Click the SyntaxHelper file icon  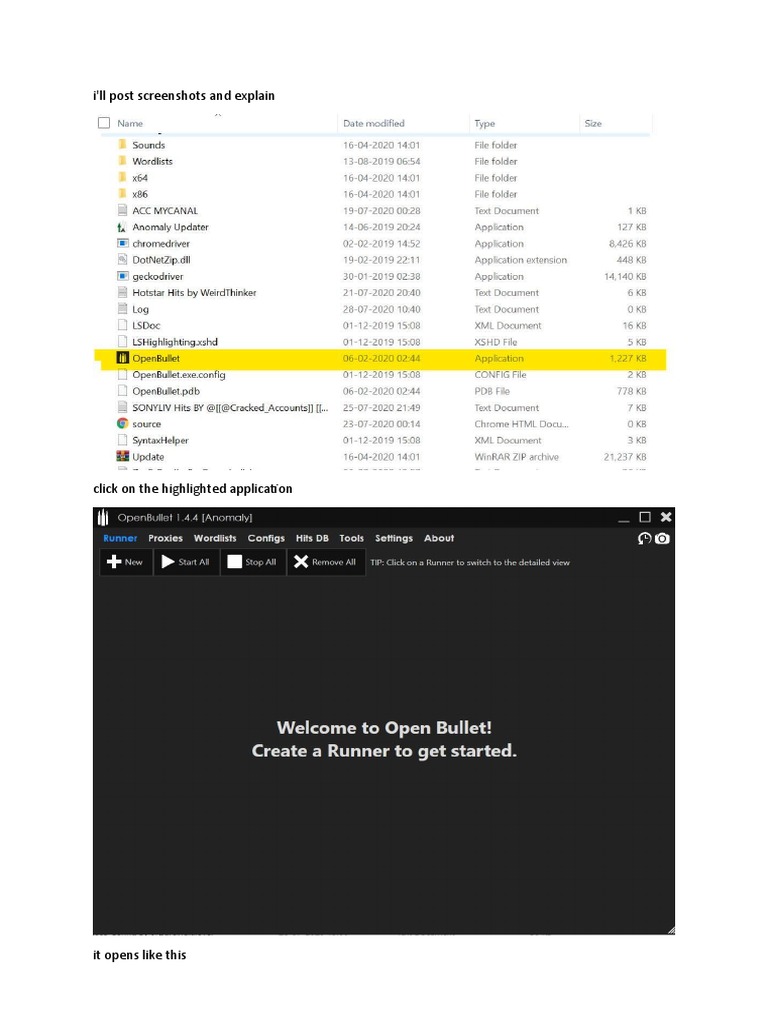[122, 440]
